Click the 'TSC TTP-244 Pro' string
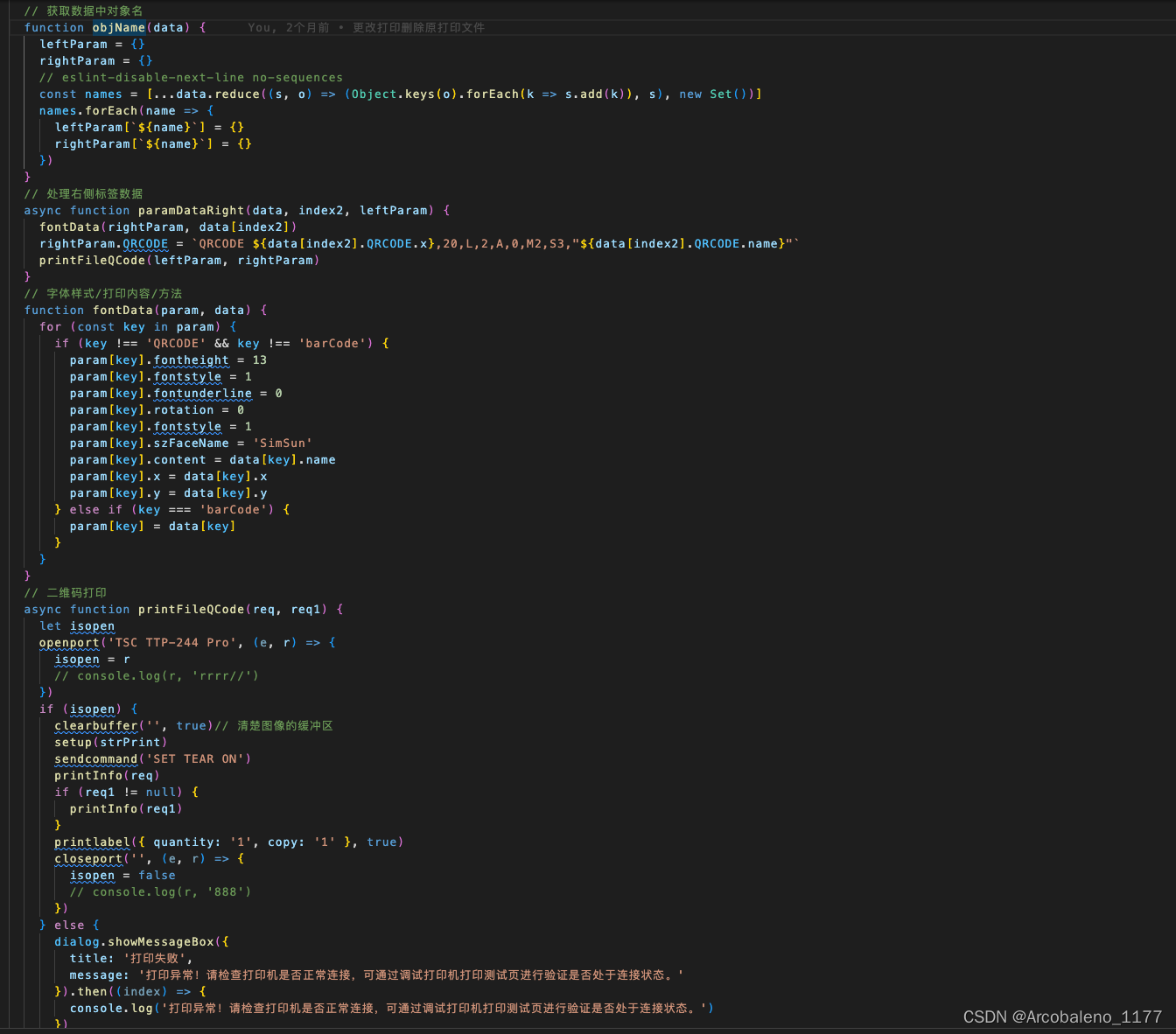The width and height of the screenshot is (1176, 1034). click(x=172, y=642)
